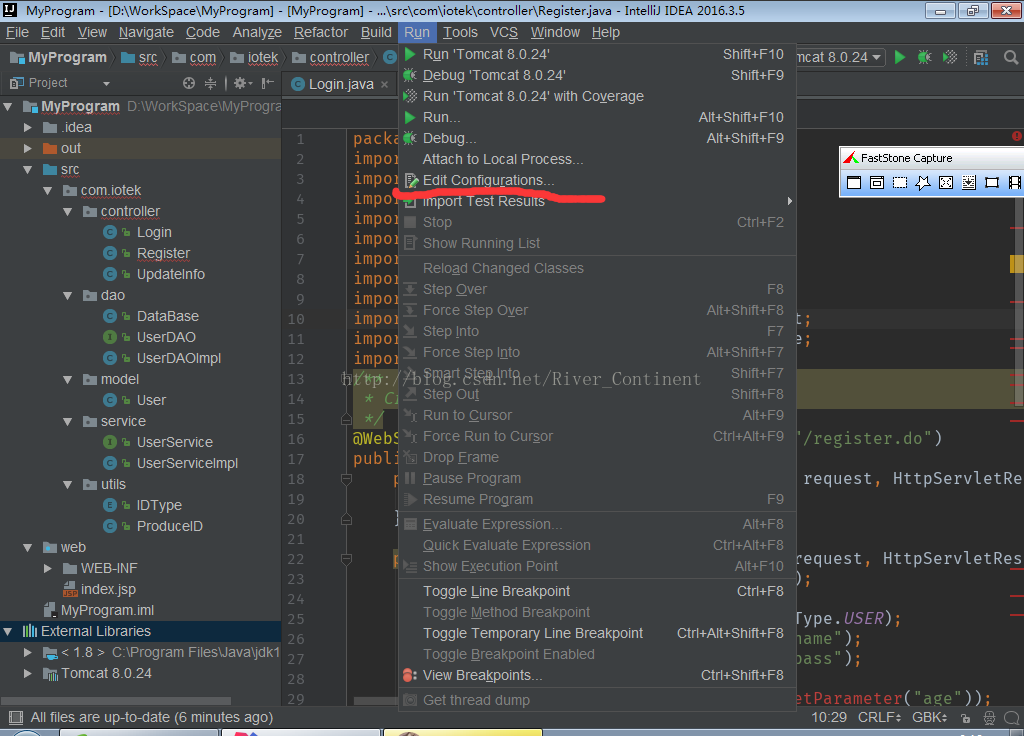
Task: Open the VCS menu
Action: click(504, 32)
